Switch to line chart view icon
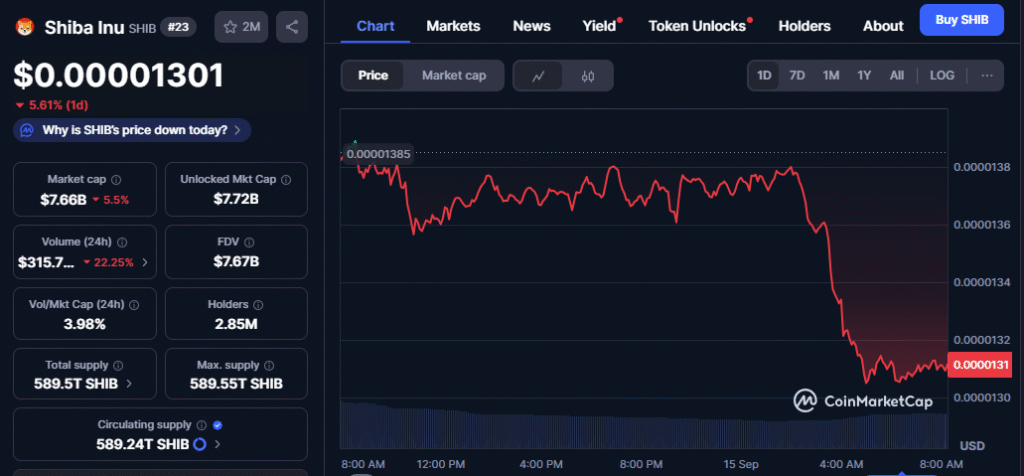Screen dimensions: 1024x476 click(x=538, y=76)
